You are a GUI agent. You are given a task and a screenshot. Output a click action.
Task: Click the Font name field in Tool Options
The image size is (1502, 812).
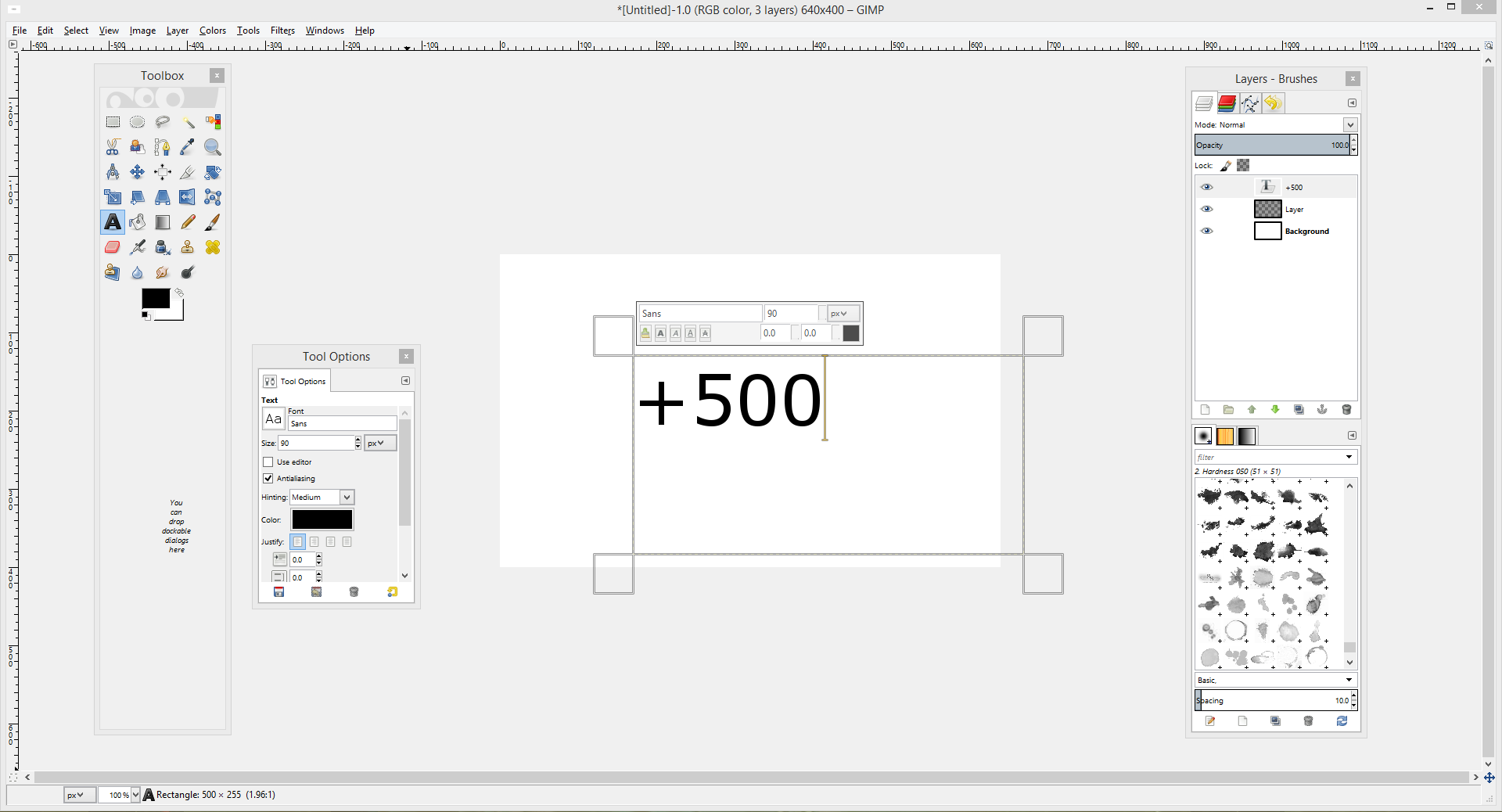tap(342, 423)
